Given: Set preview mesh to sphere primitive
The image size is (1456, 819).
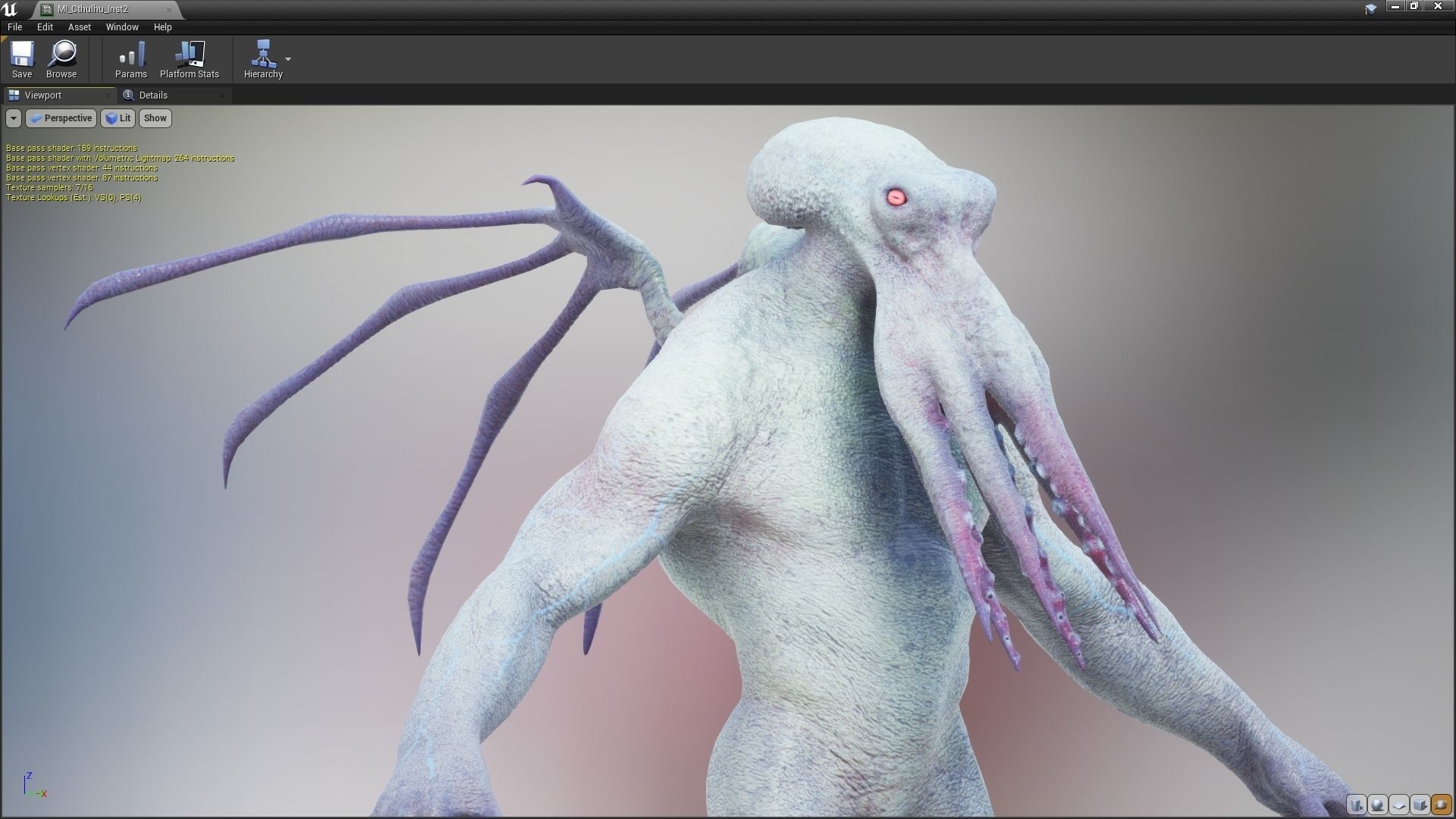Looking at the screenshot, I should (x=1378, y=805).
